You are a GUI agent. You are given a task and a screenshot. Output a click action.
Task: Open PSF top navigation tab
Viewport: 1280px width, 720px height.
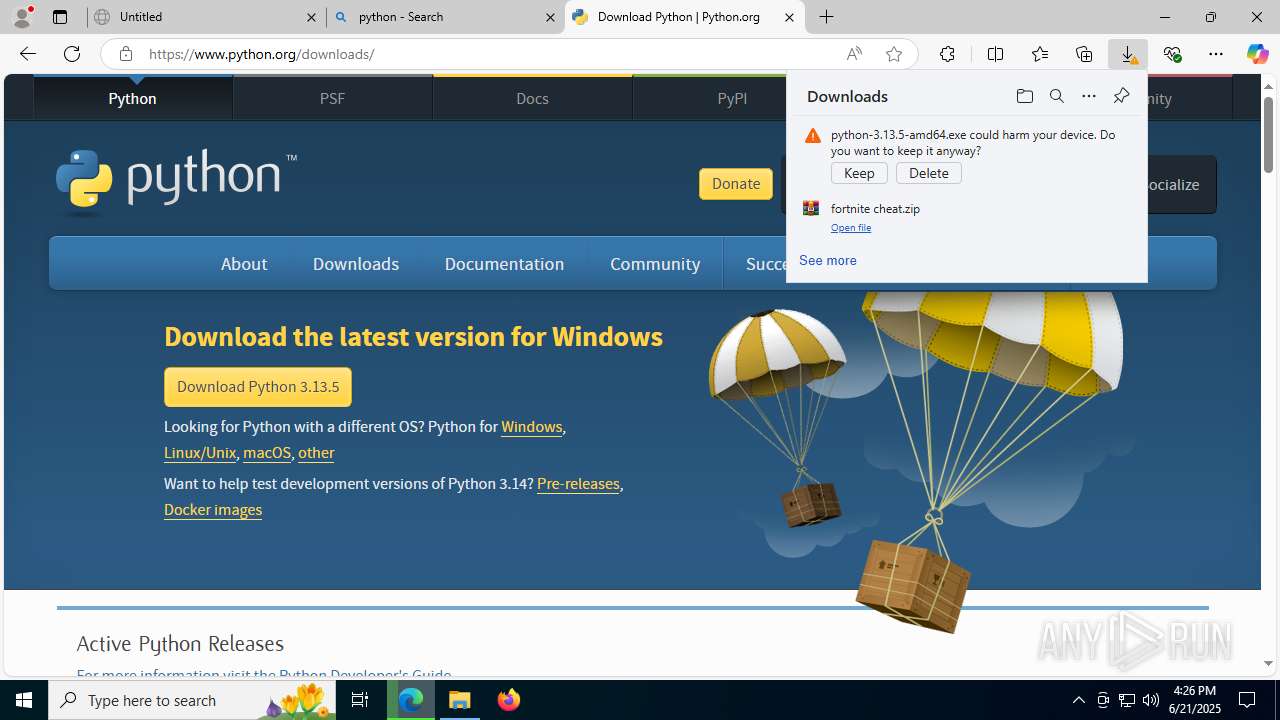click(x=332, y=98)
